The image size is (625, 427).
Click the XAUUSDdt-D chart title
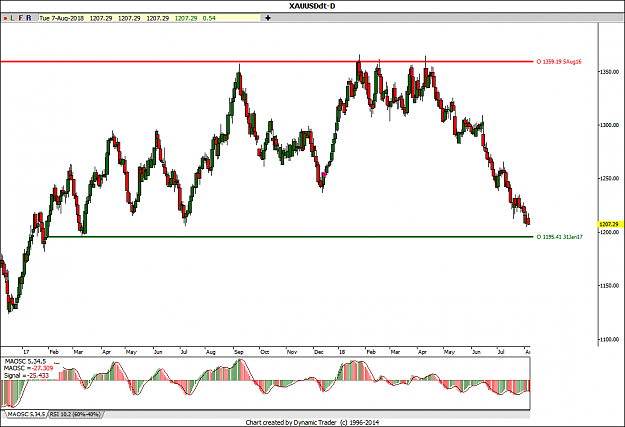point(312,6)
